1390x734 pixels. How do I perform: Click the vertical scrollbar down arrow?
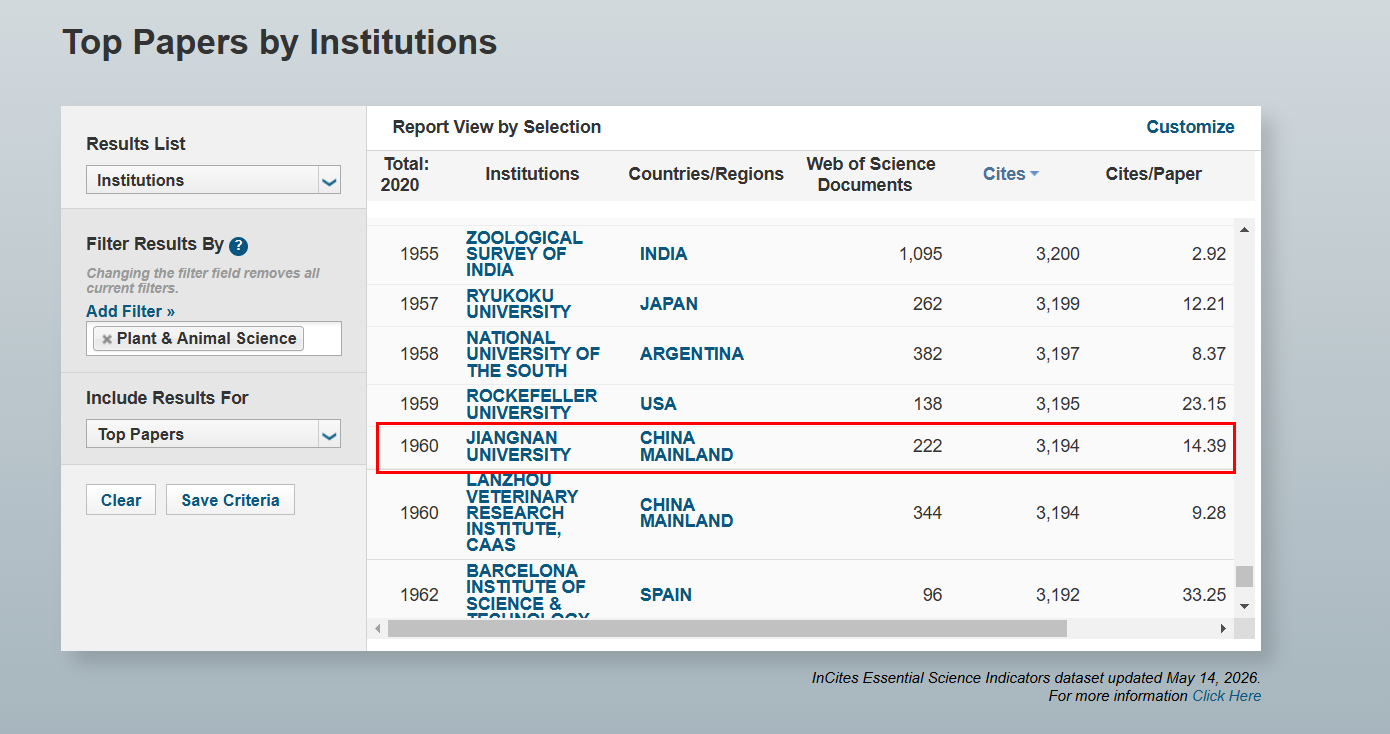(1244, 606)
